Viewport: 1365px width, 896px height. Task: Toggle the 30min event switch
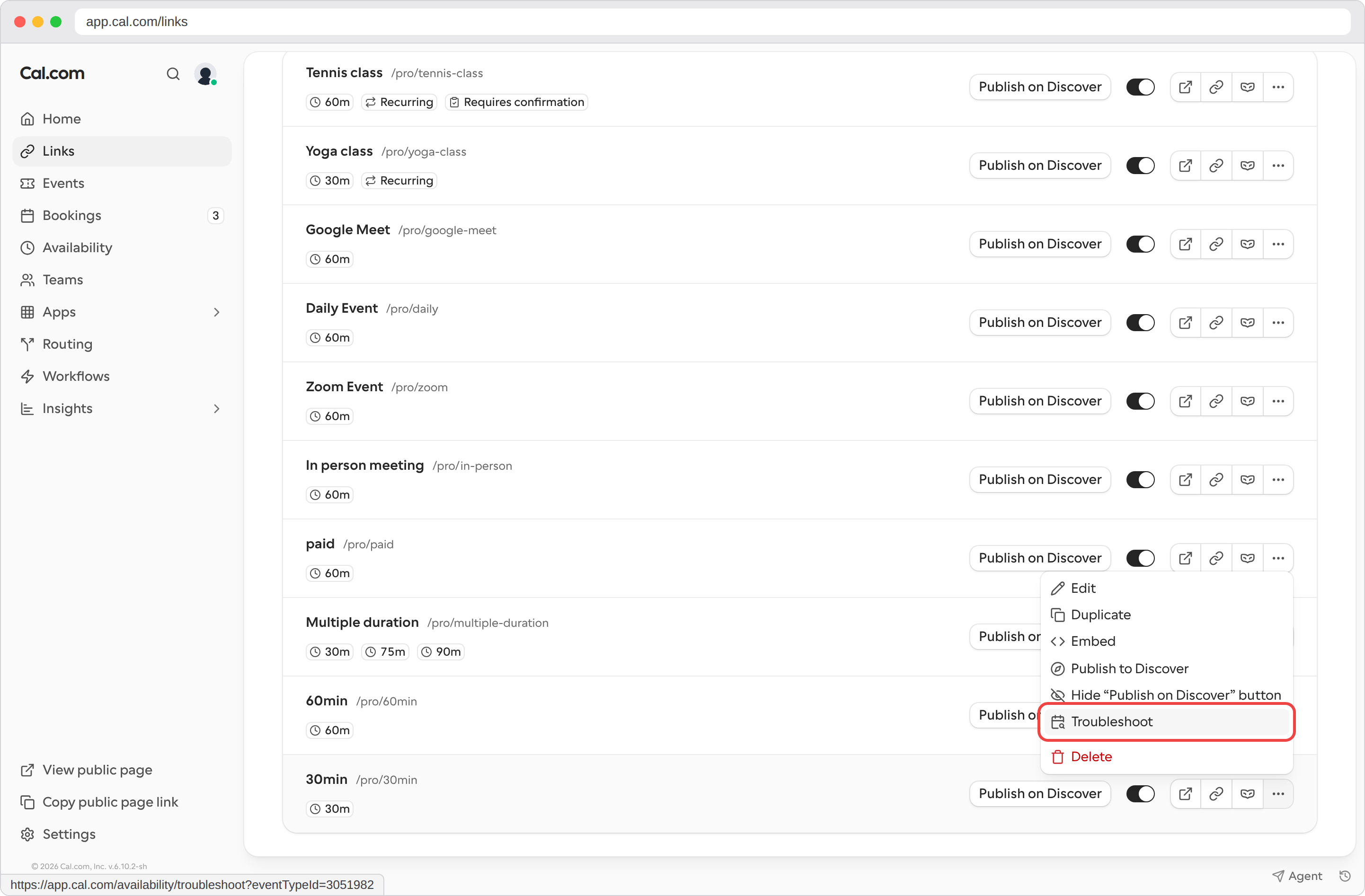tap(1140, 794)
